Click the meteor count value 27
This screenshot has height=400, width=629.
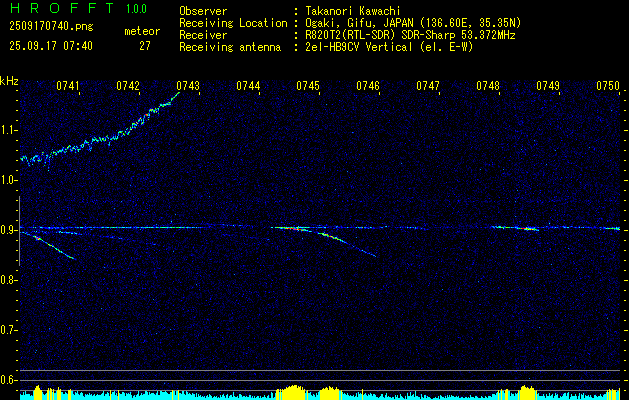click(x=145, y=46)
